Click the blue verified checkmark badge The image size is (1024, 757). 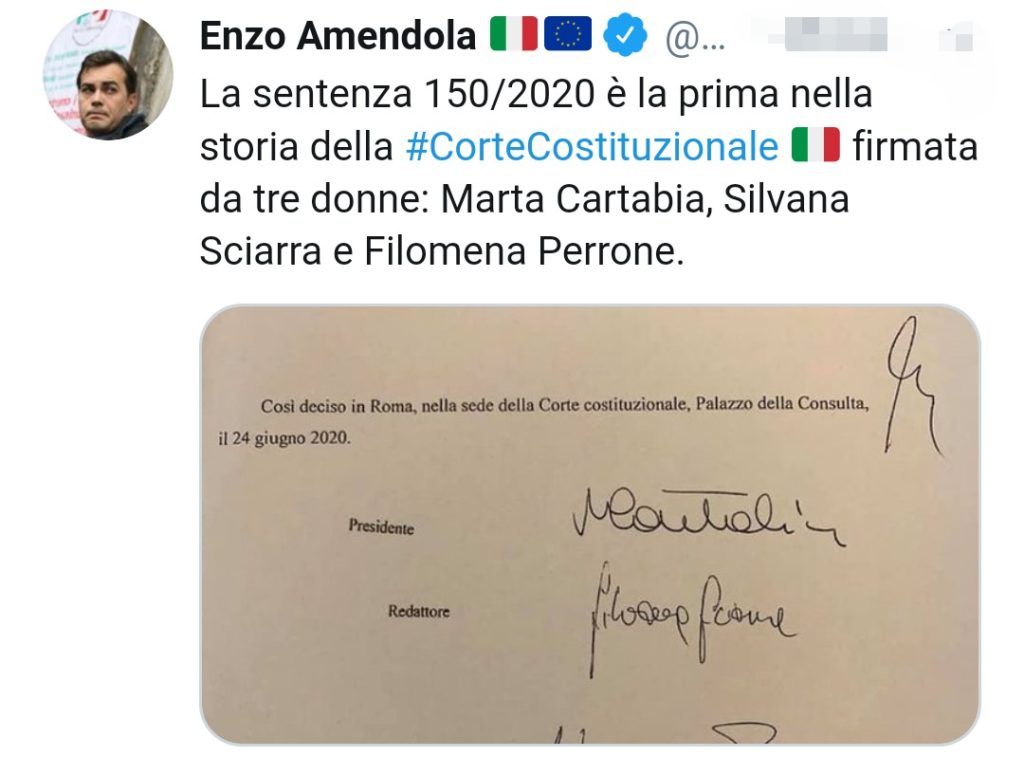click(625, 35)
